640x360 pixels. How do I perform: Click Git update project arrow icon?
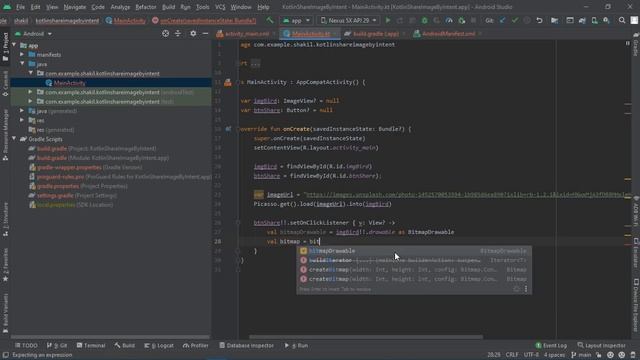[502, 20]
